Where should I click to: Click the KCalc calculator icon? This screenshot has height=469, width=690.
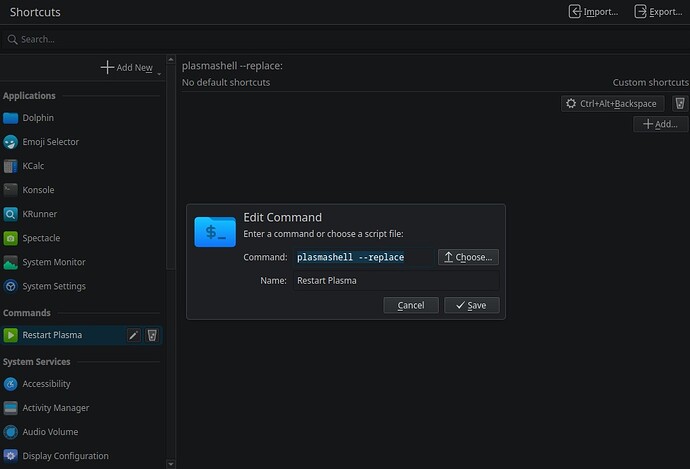tap(11, 166)
